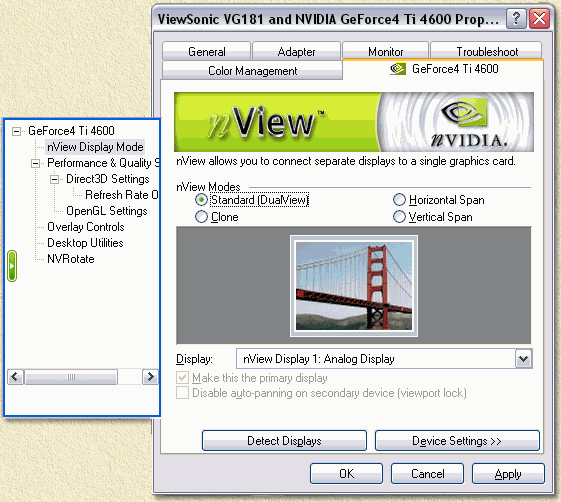Select OpenGL Settings tree item

(x=107, y=211)
